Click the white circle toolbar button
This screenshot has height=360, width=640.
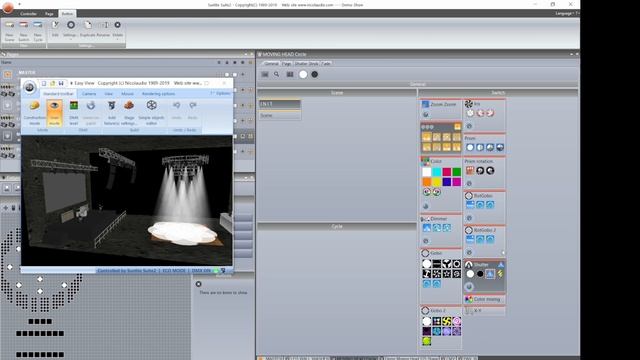click(x=303, y=74)
